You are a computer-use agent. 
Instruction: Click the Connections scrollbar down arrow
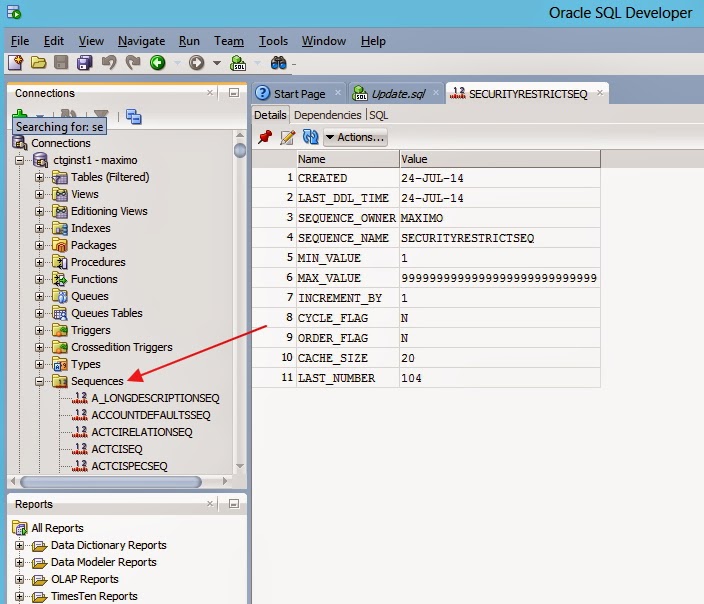240,466
